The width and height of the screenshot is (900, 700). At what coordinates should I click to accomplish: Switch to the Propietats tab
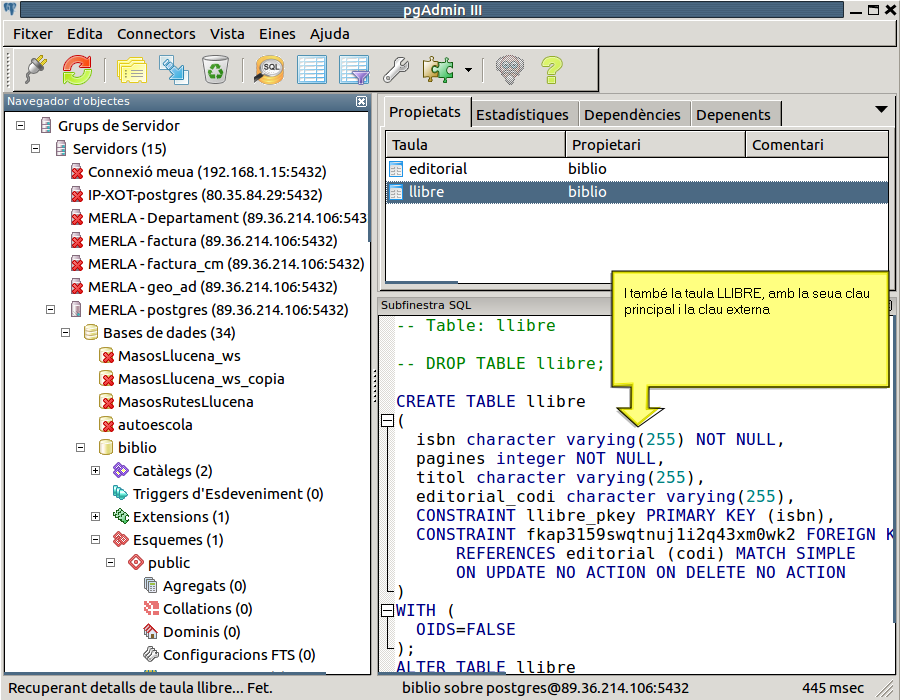[x=425, y=112]
